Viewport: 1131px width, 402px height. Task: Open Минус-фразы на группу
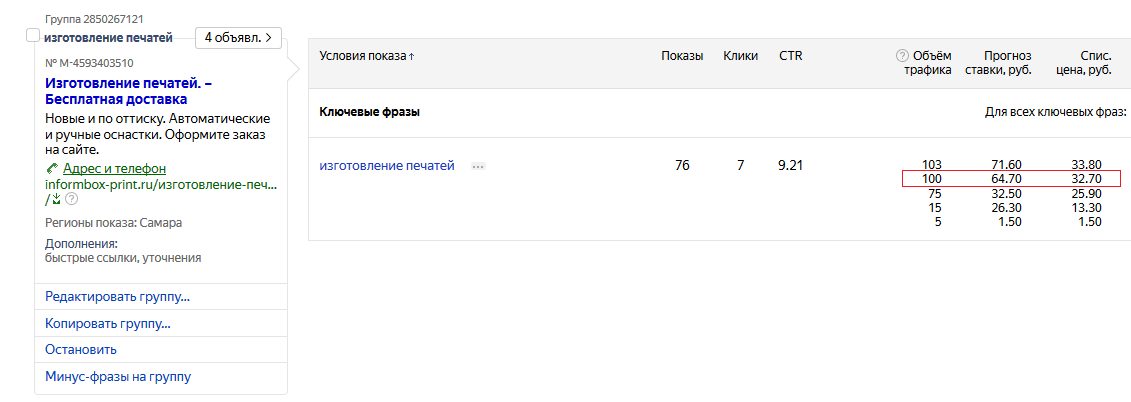[x=118, y=377]
